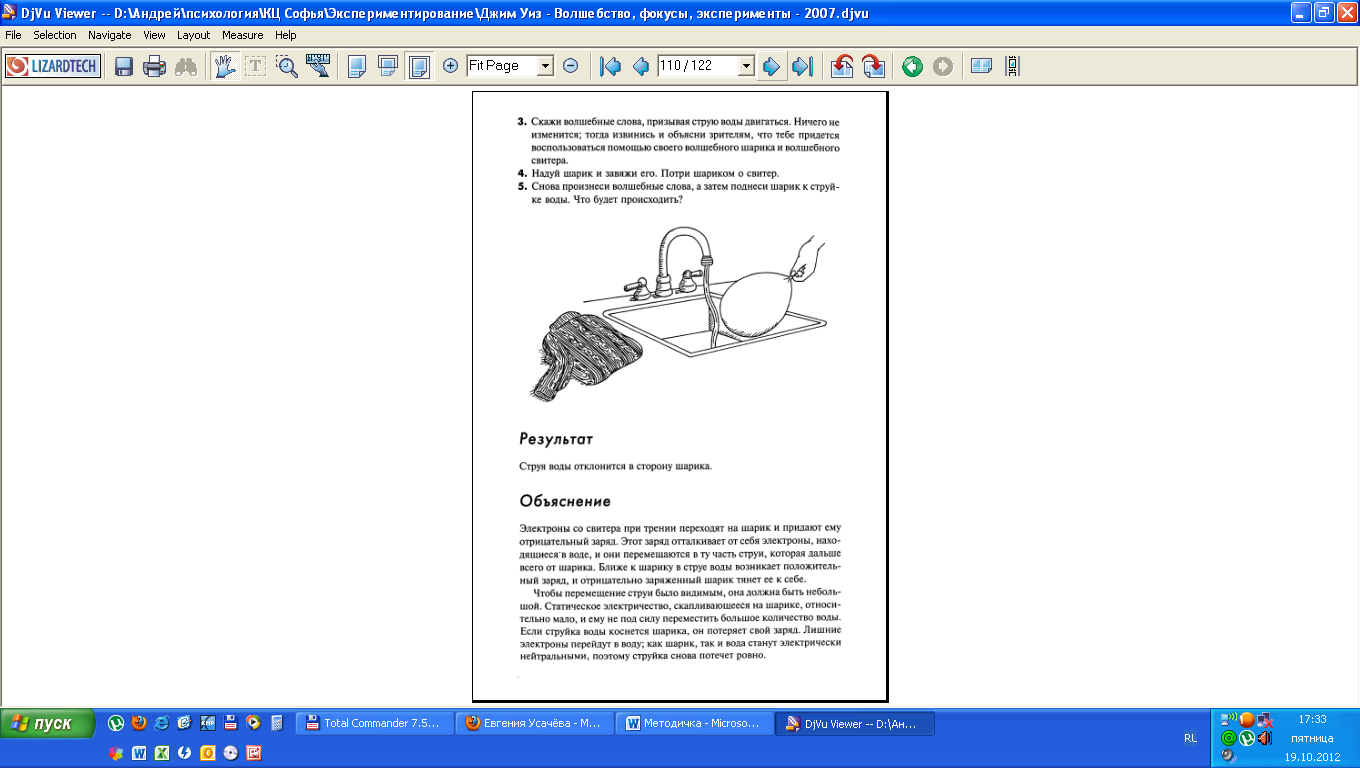Go to the first page

click(x=609, y=66)
